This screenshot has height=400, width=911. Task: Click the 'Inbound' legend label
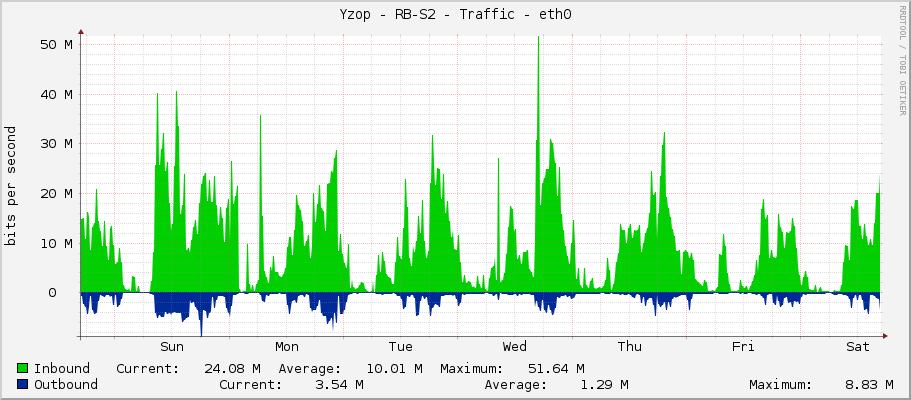point(62,369)
